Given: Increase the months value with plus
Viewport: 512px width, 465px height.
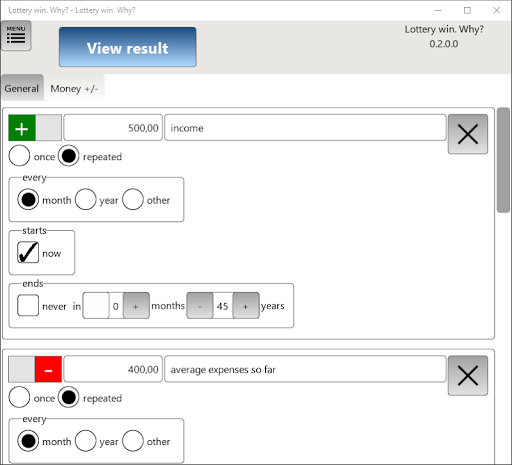Looking at the screenshot, I should point(136,306).
